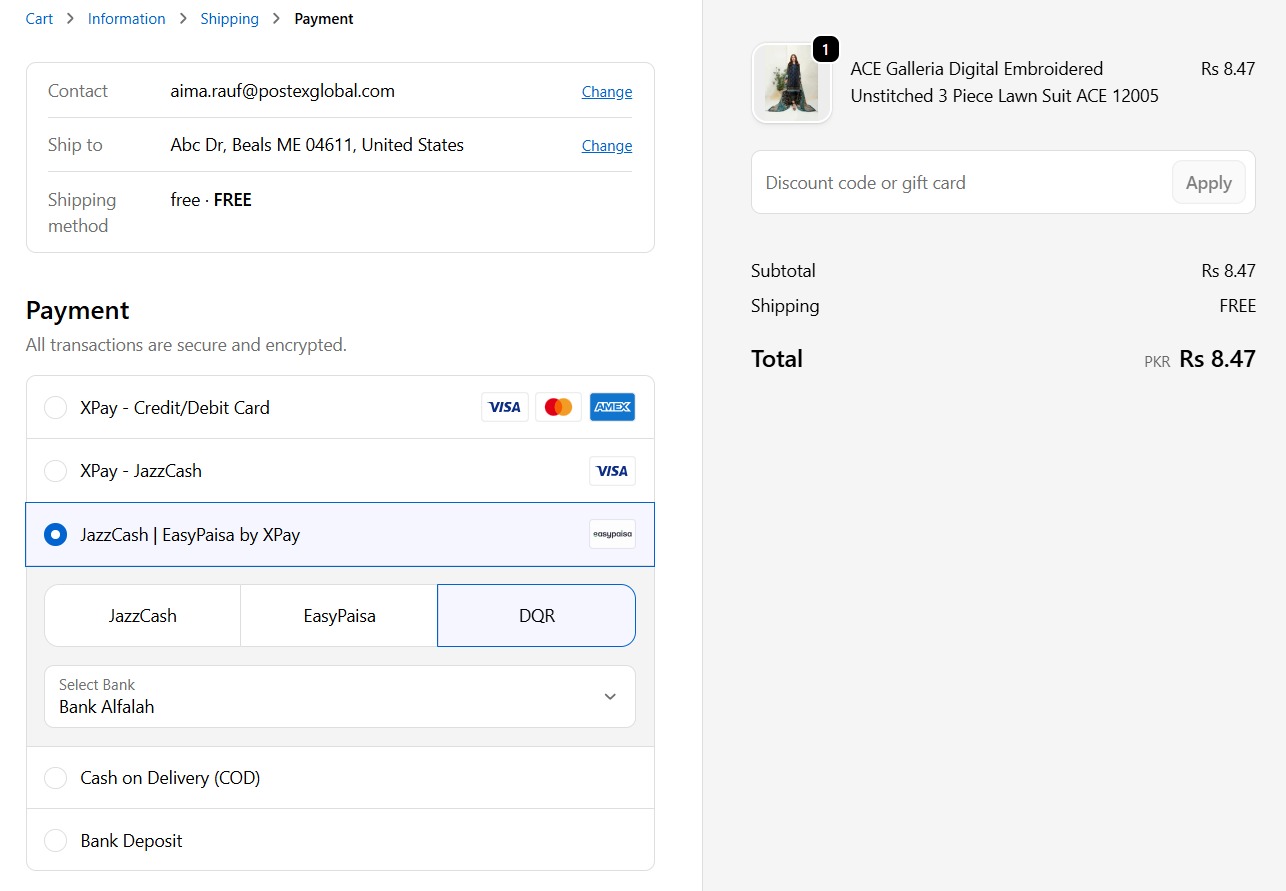The image size is (1286, 891).
Task: Click the Visa icon in XPay - JazzCash row
Action: point(612,471)
